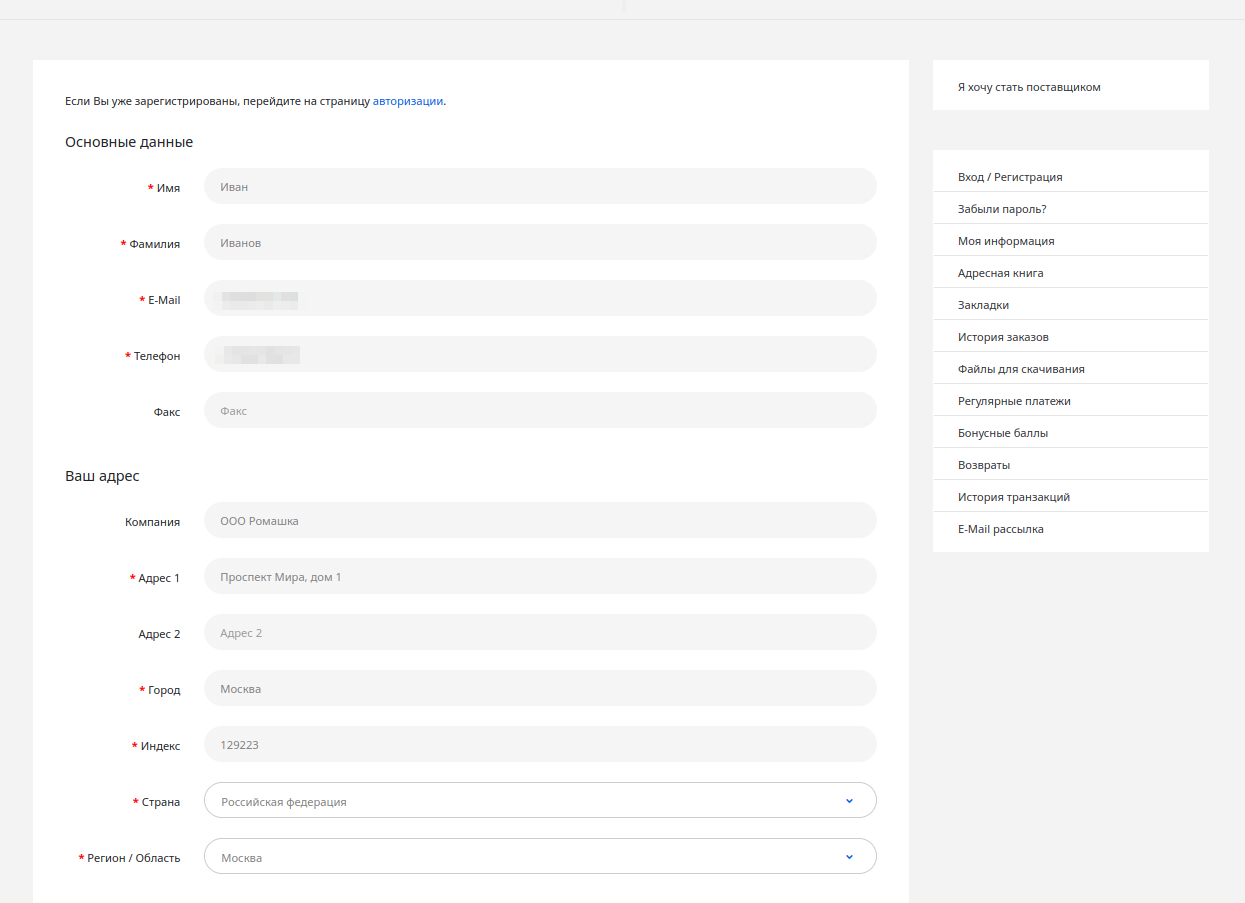Click the Факс input field
This screenshot has height=903, width=1245.
540,410
